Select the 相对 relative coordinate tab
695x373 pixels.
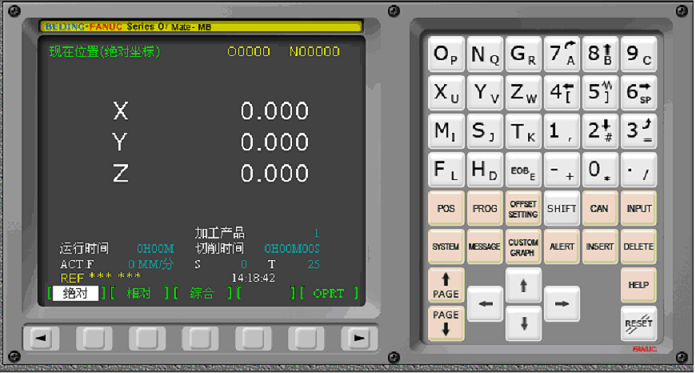point(139,293)
